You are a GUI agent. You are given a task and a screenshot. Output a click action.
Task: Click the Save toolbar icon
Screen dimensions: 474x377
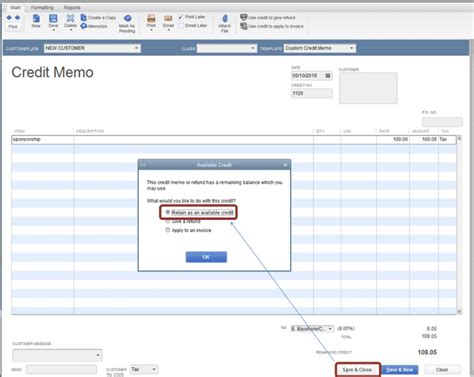click(x=53, y=19)
